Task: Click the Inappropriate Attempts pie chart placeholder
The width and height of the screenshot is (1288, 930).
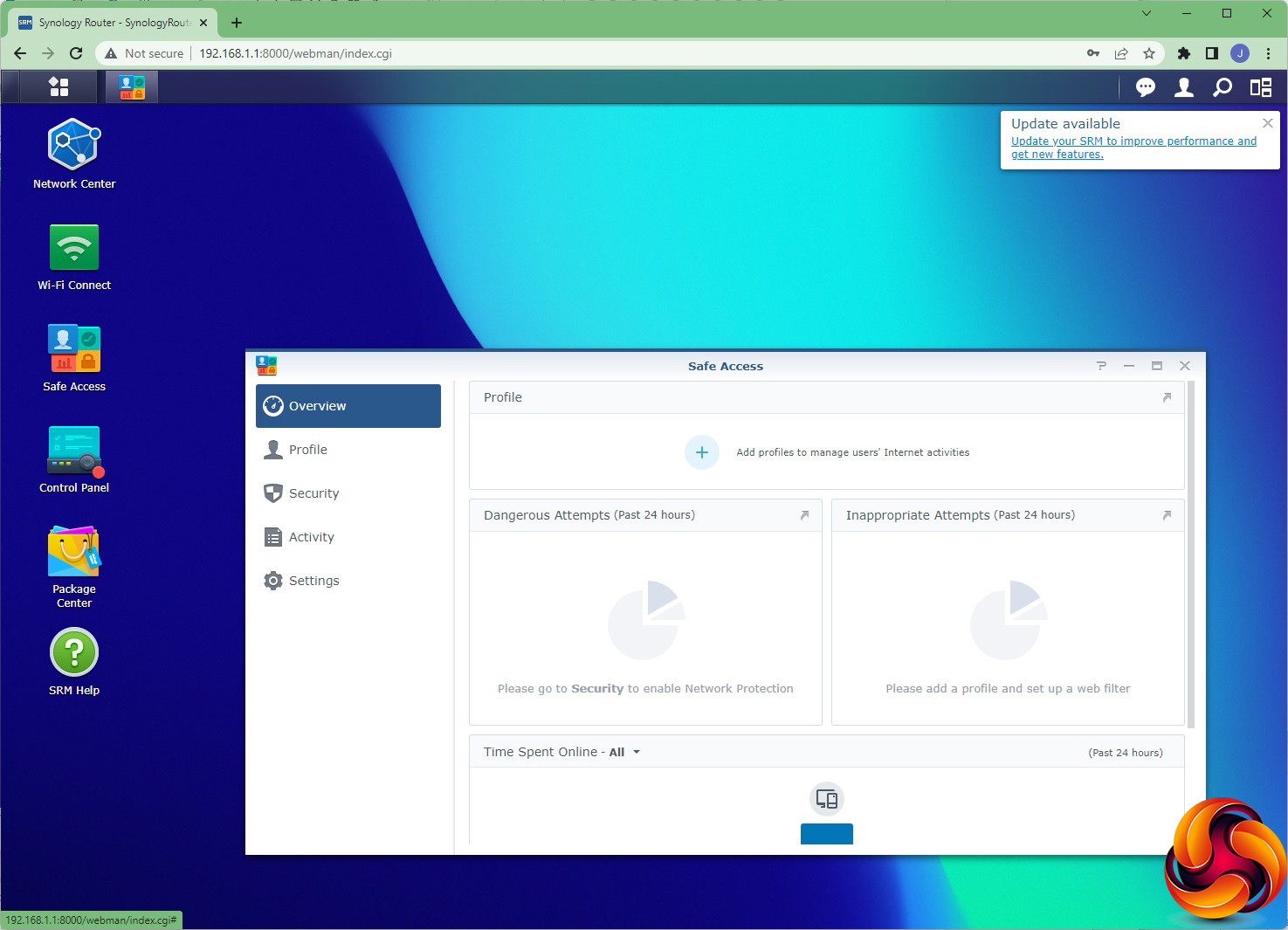Action: point(1009,620)
